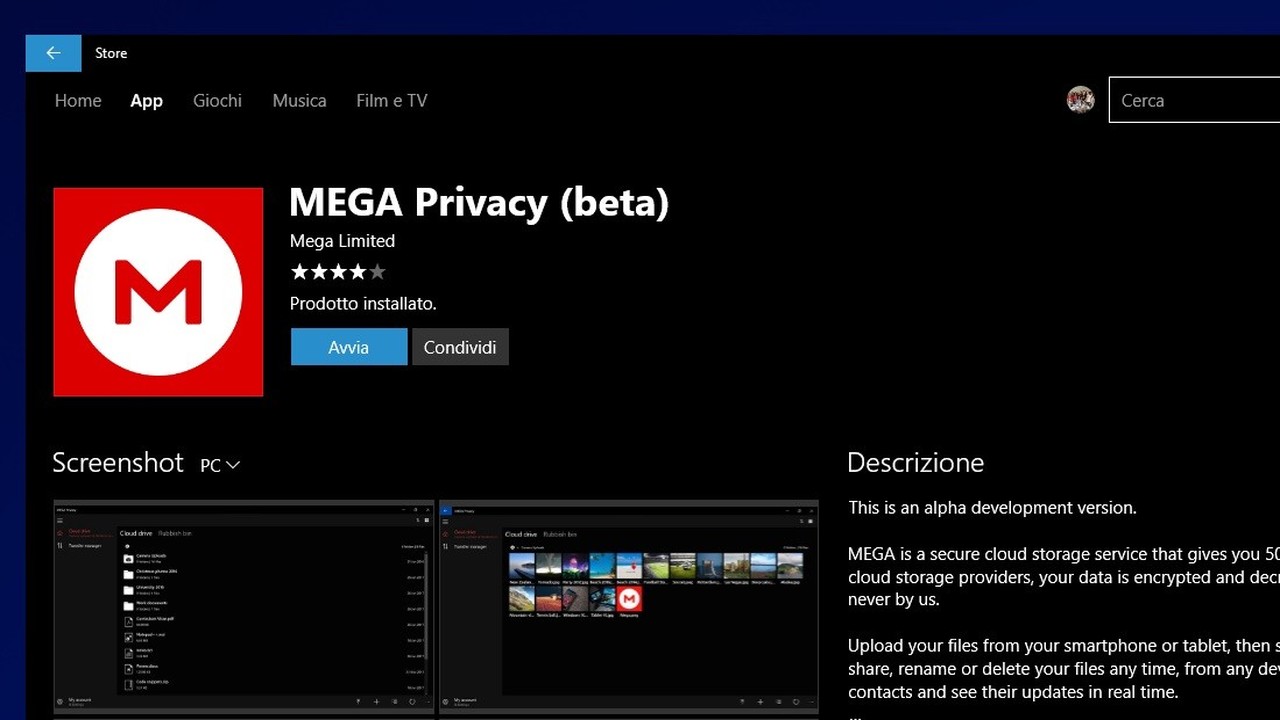Select the first rating star

coord(299,271)
